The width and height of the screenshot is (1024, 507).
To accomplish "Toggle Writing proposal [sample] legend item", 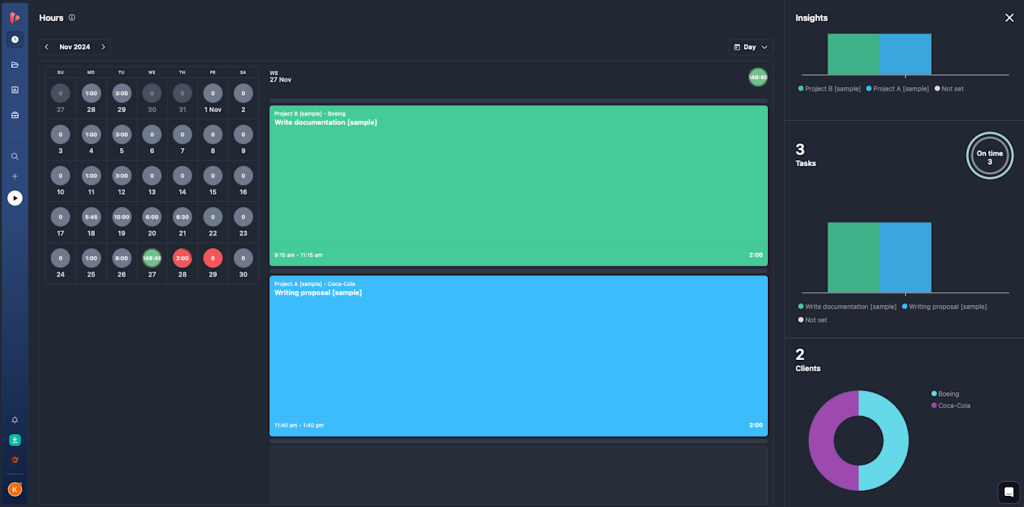I will pos(944,306).
